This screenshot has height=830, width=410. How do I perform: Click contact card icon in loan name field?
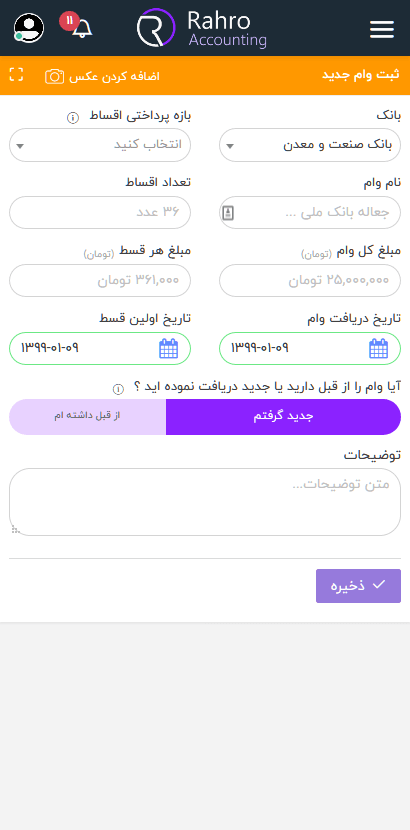click(x=229, y=213)
